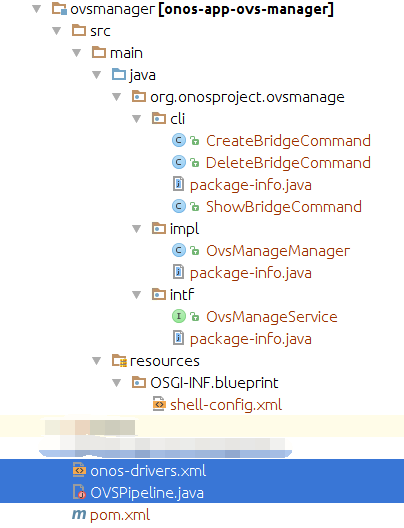The height and width of the screenshot is (528, 404).
Task: Select the org.onosproject.ovsmanage package
Action: [x=247, y=97]
